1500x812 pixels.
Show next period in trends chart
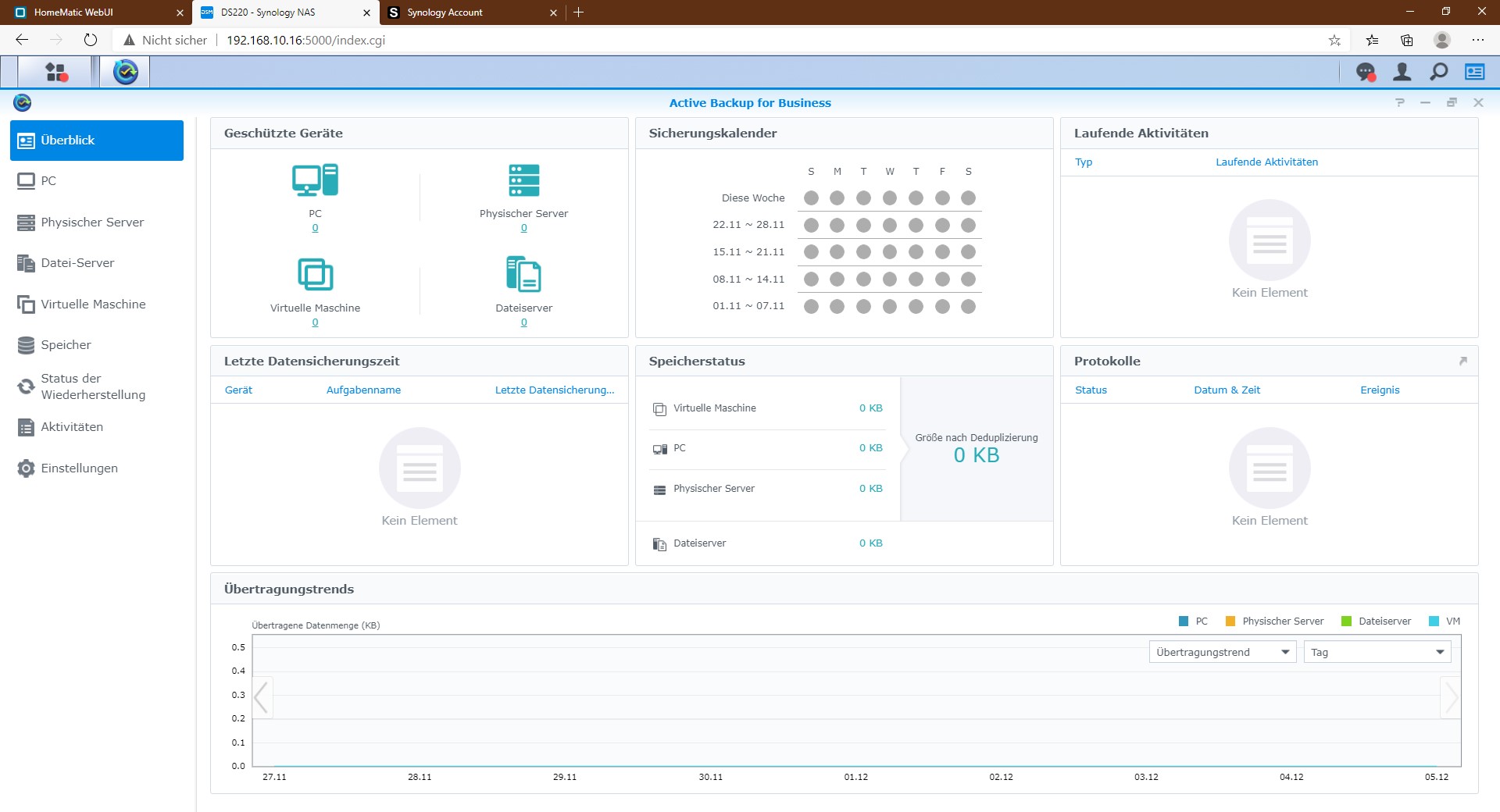[x=1451, y=697]
